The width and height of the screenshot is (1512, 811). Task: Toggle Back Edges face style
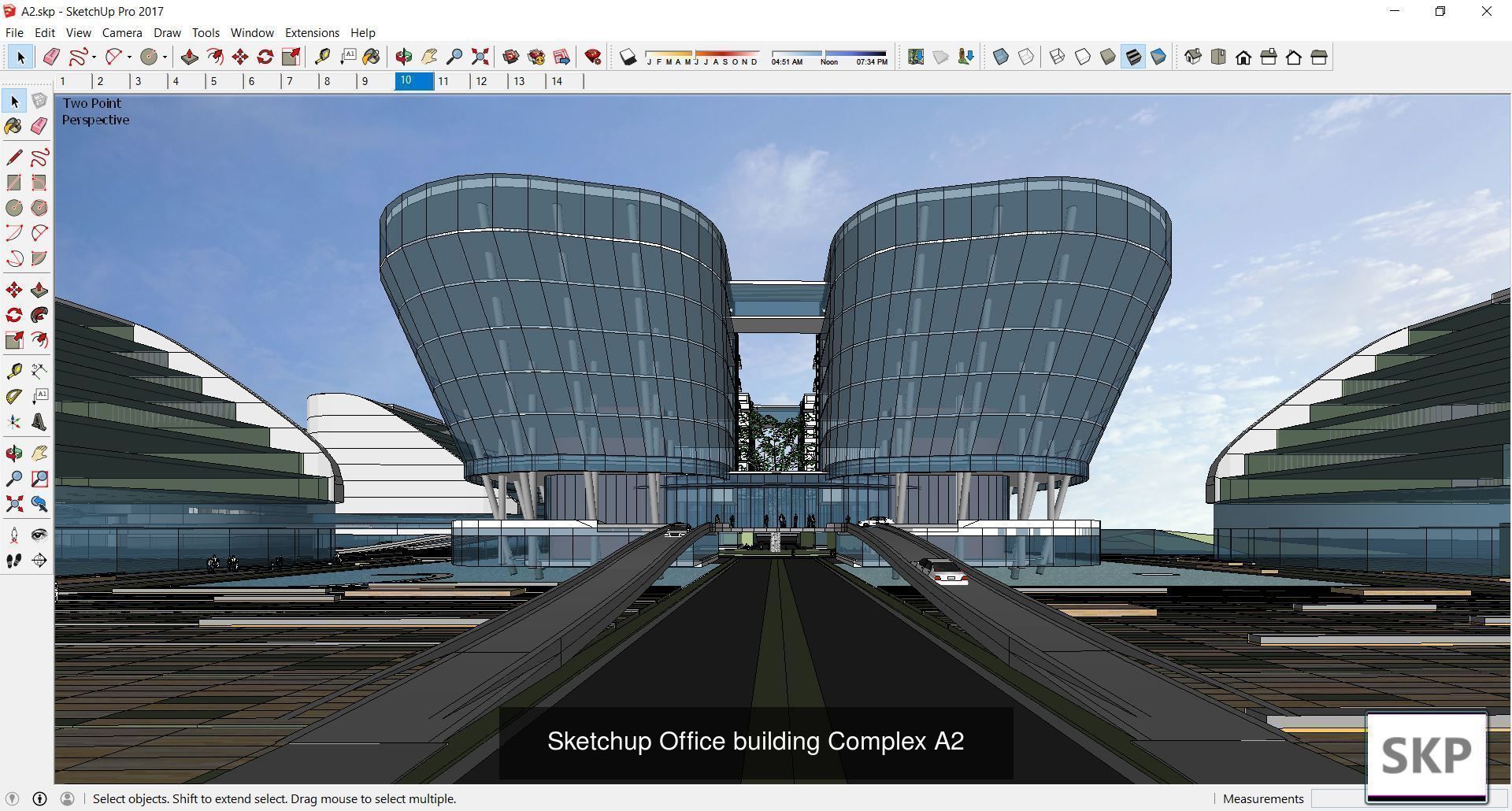1026,57
